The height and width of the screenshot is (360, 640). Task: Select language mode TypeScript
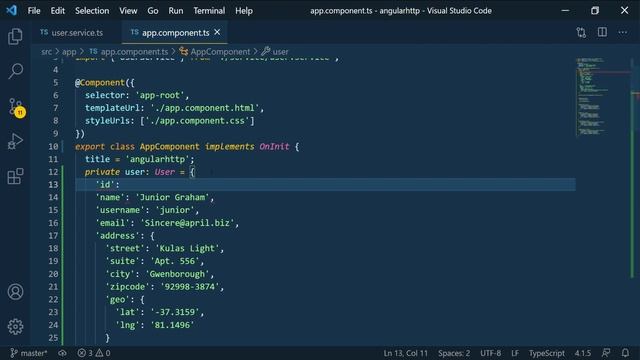[x=547, y=353]
